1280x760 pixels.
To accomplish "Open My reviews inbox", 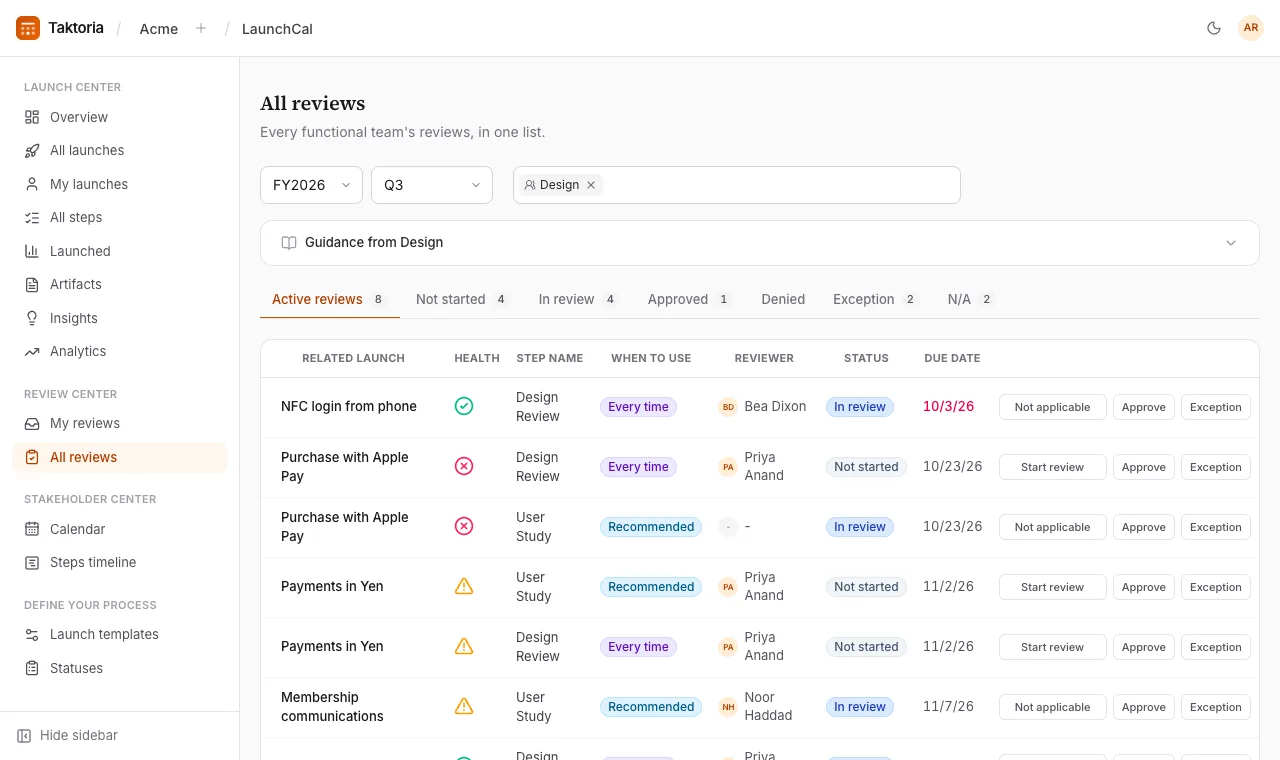I will (119, 423).
